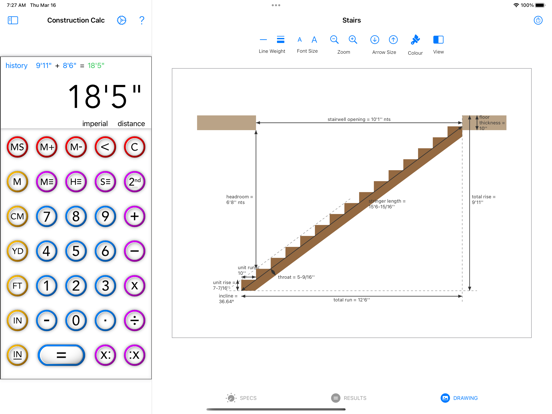Open the M≡ memory list key
Image resolution: width=552 pixels, height=414 pixels.
[x=46, y=182]
